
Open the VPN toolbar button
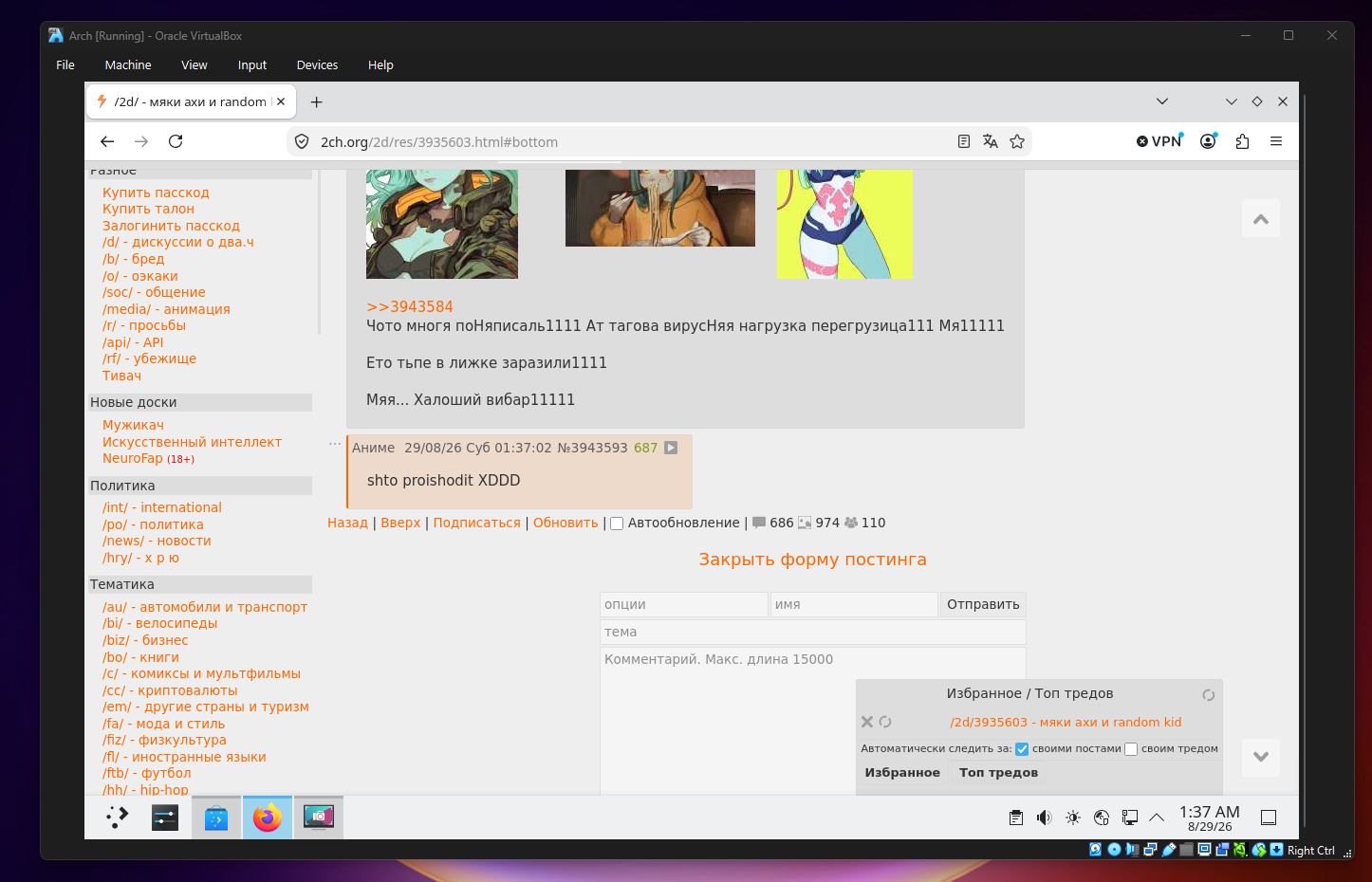1159,141
